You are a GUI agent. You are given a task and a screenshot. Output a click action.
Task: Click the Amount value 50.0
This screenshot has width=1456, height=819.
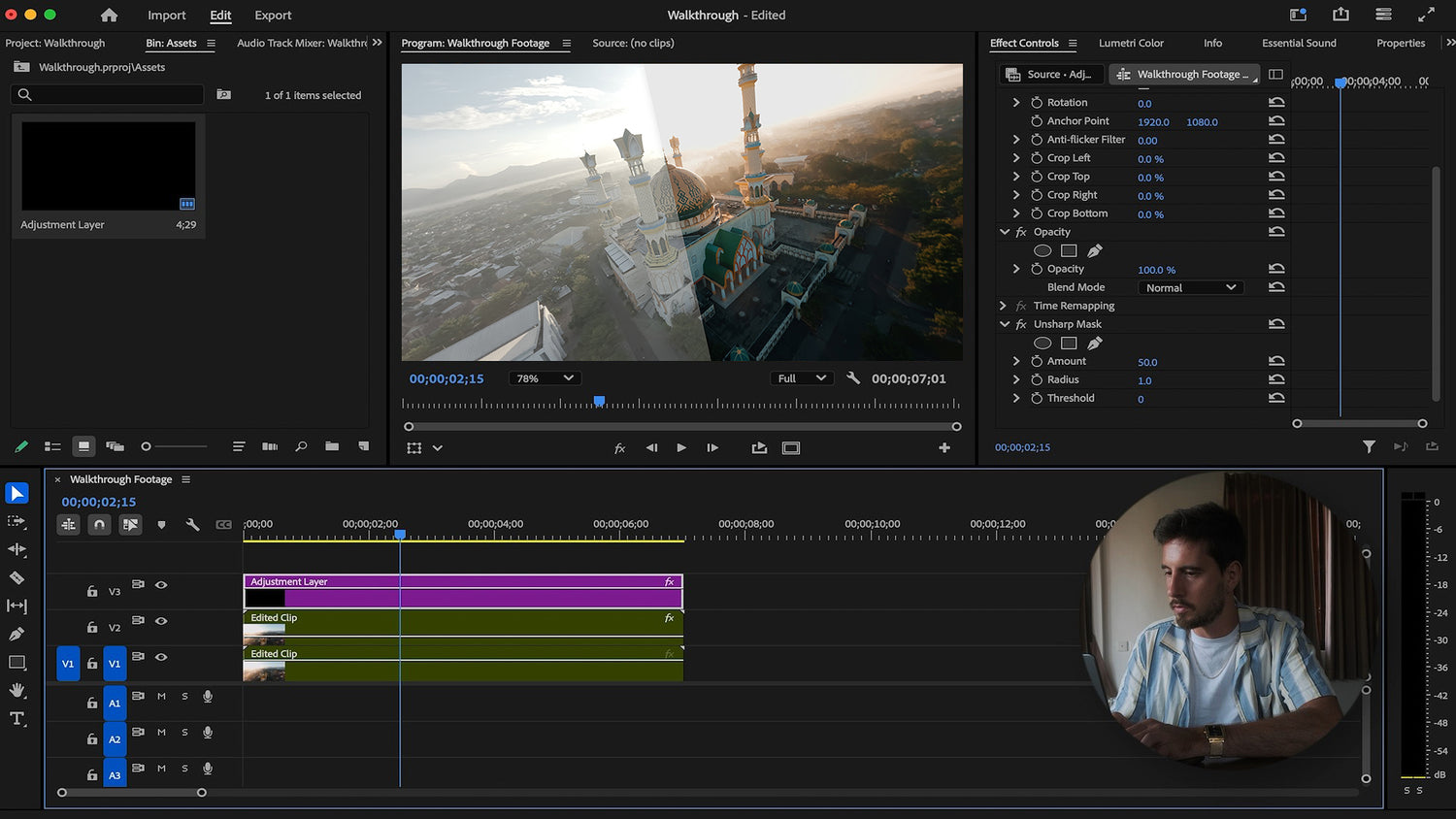(1147, 362)
